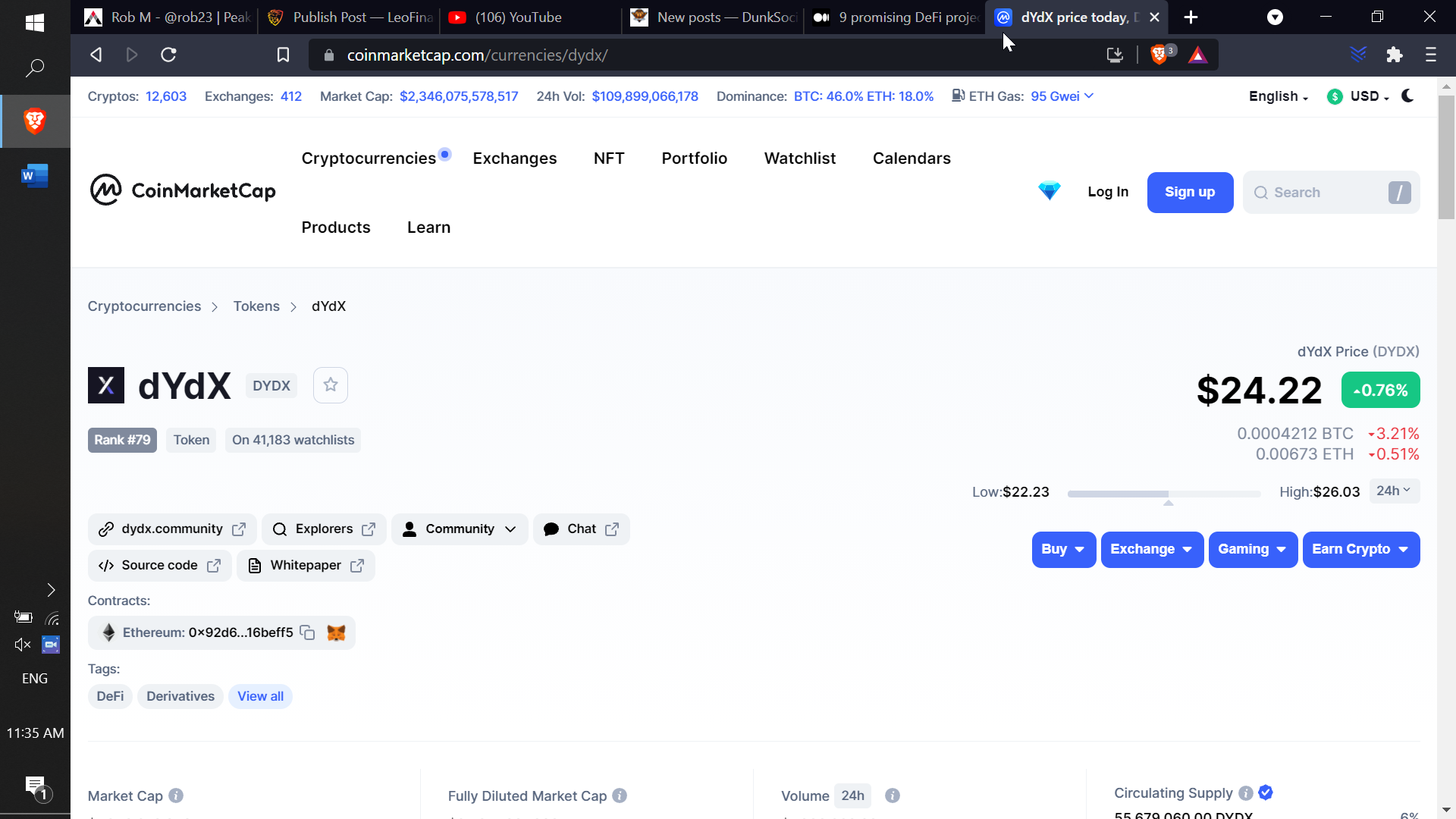Open the browser extensions puzzle icon
The width and height of the screenshot is (1456, 819).
[1394, 55]
